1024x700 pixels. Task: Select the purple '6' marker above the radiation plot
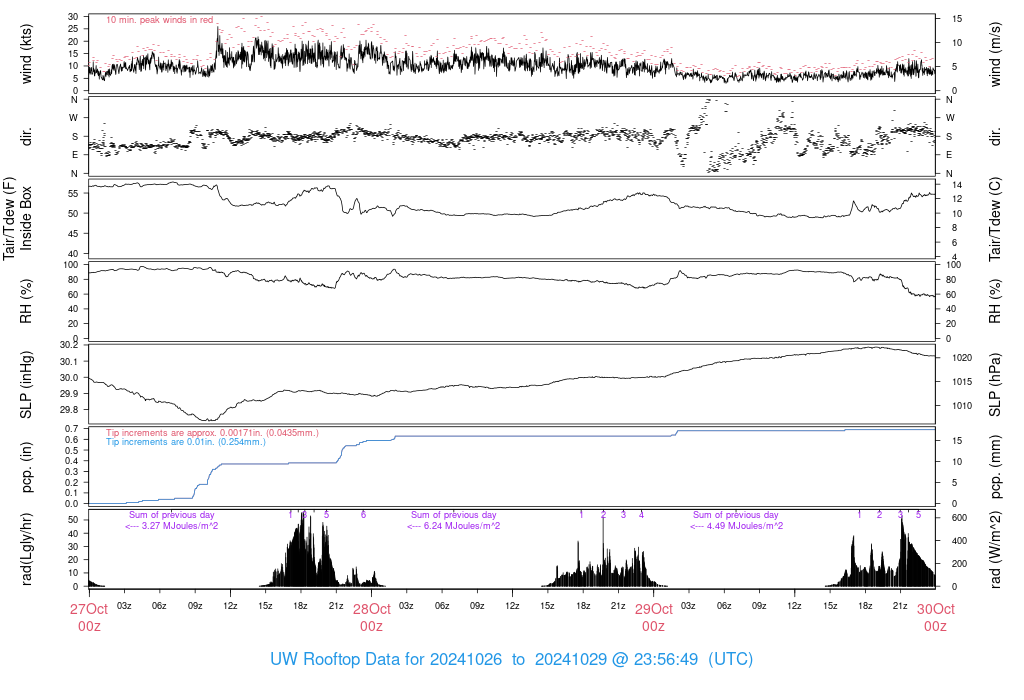(x=364, y=515)
